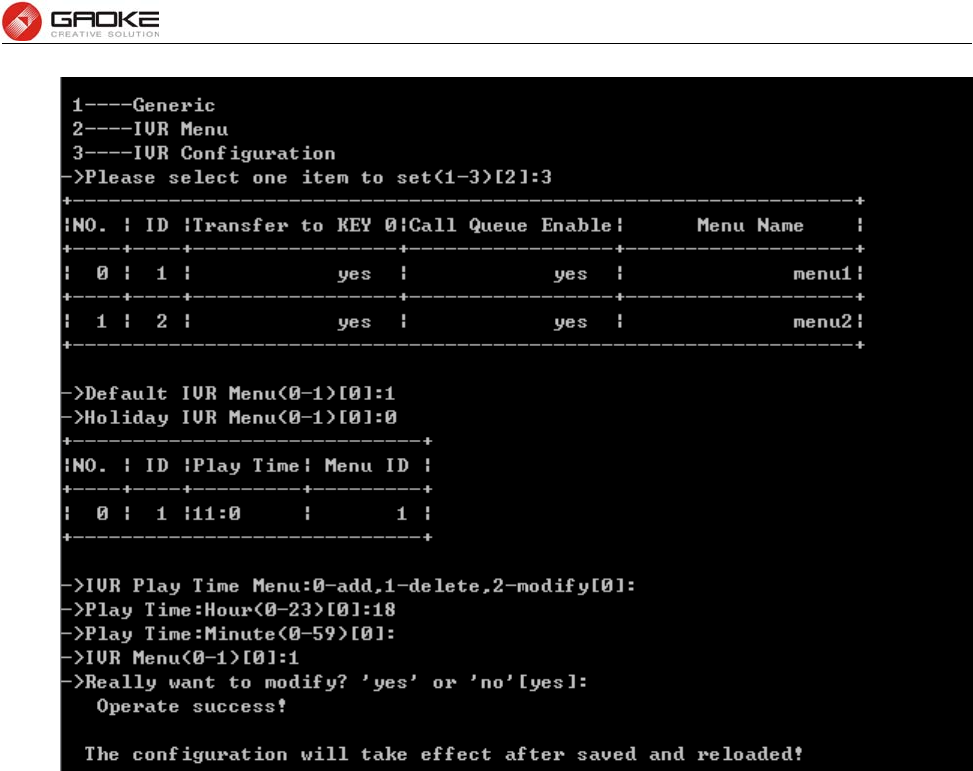Click the 'Default IVR Menu(0-1)[0]:1' line

pyautogui.click(x=228, y=394)
